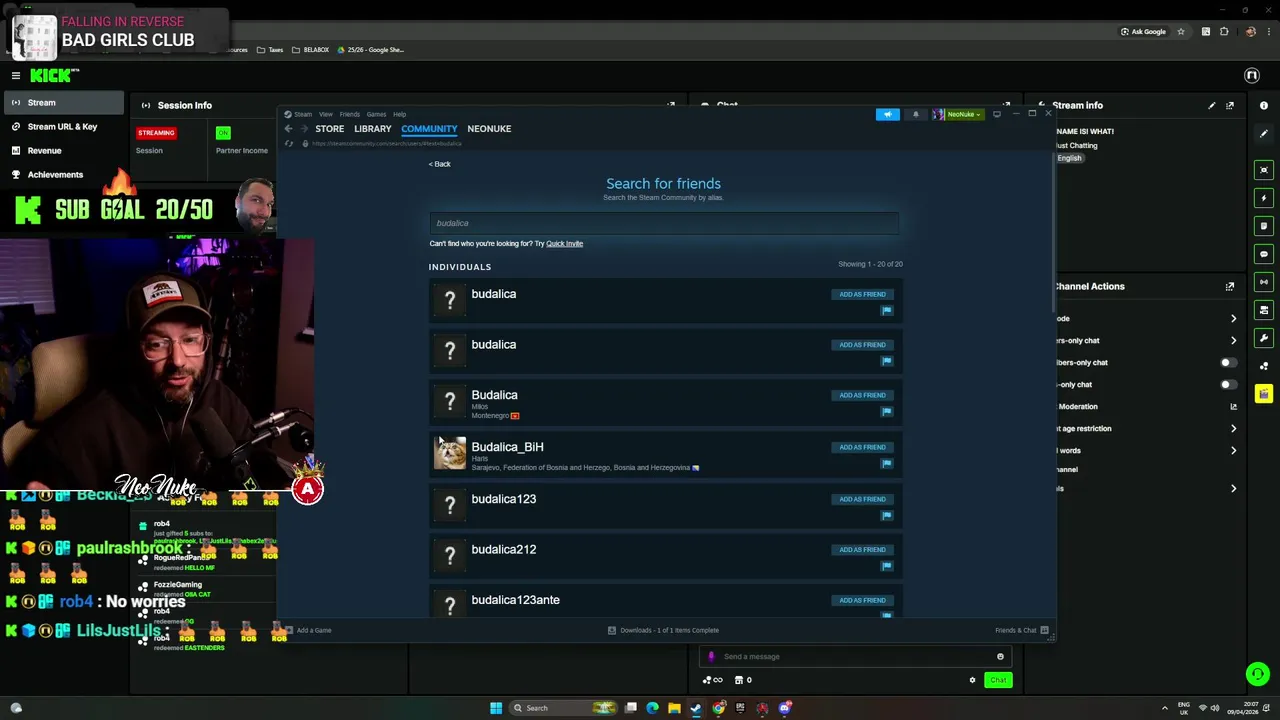Open the Friends menu in Steam
Screen dimensions: 1280x720
click(350, 114)
